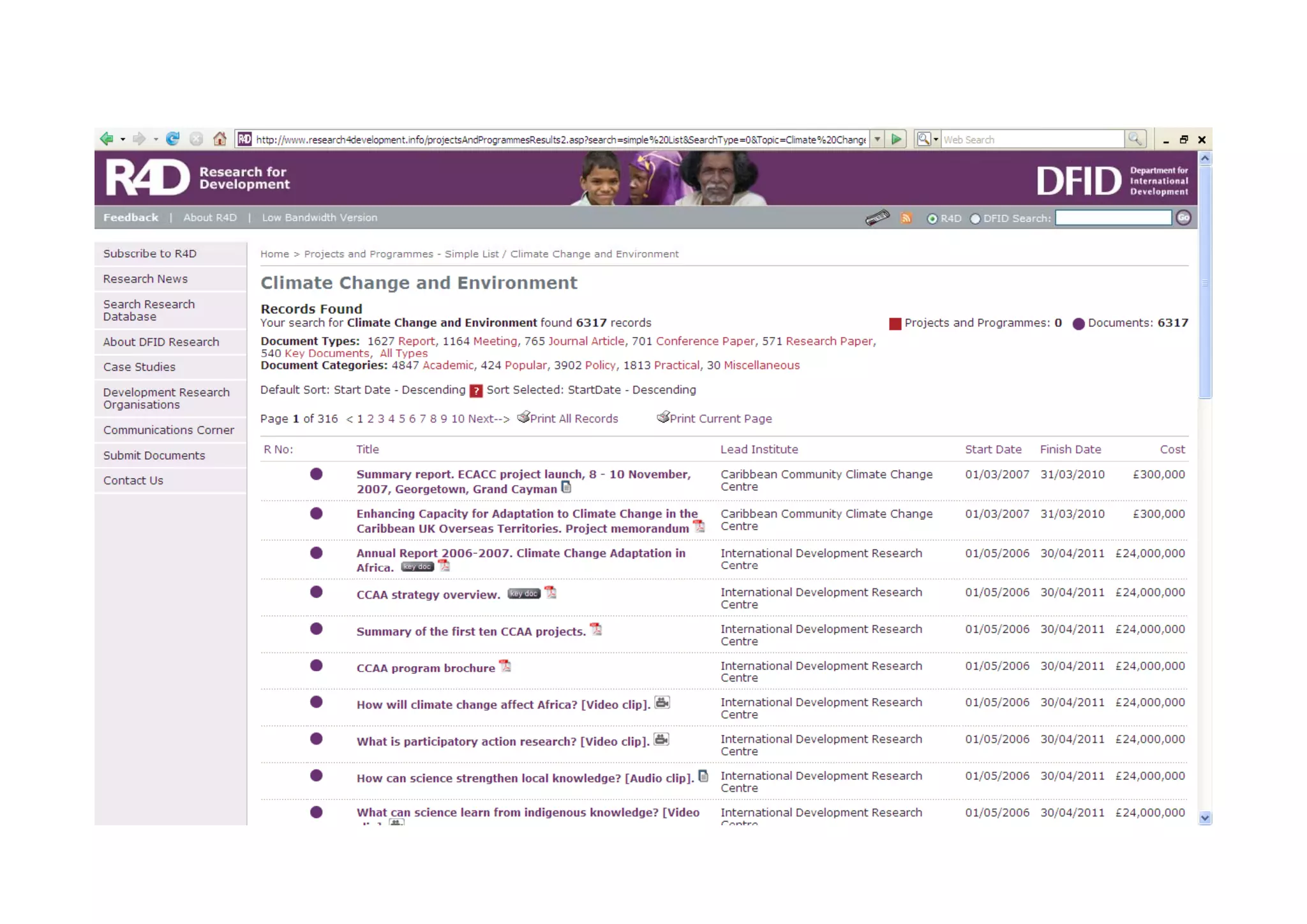Screen dimensions: 1307x924
Task: Click the refresh page icon
Action: tap(172, 139)
